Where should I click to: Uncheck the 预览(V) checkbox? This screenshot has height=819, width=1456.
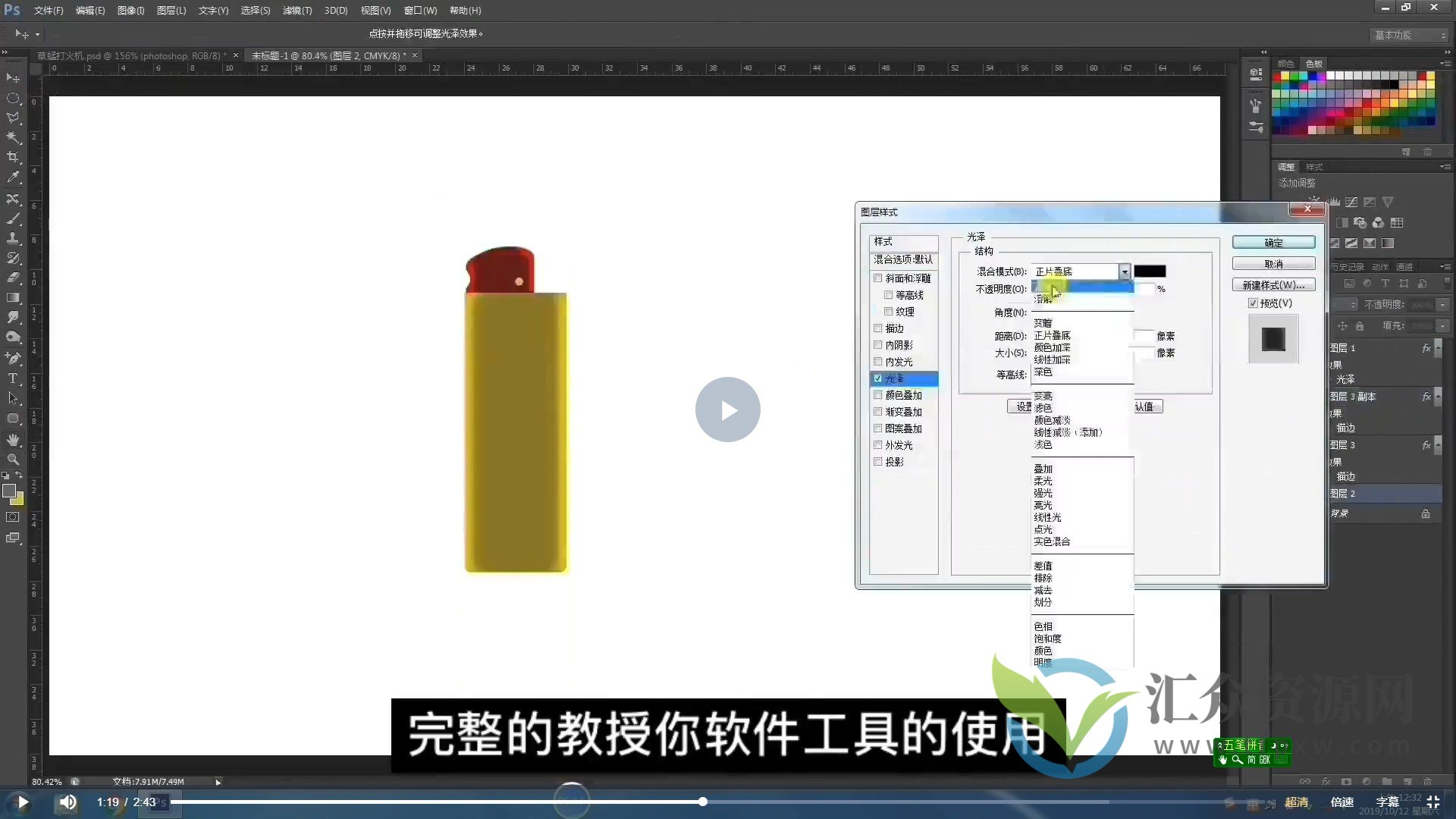pyautogui.click(x=1254, y=303)
